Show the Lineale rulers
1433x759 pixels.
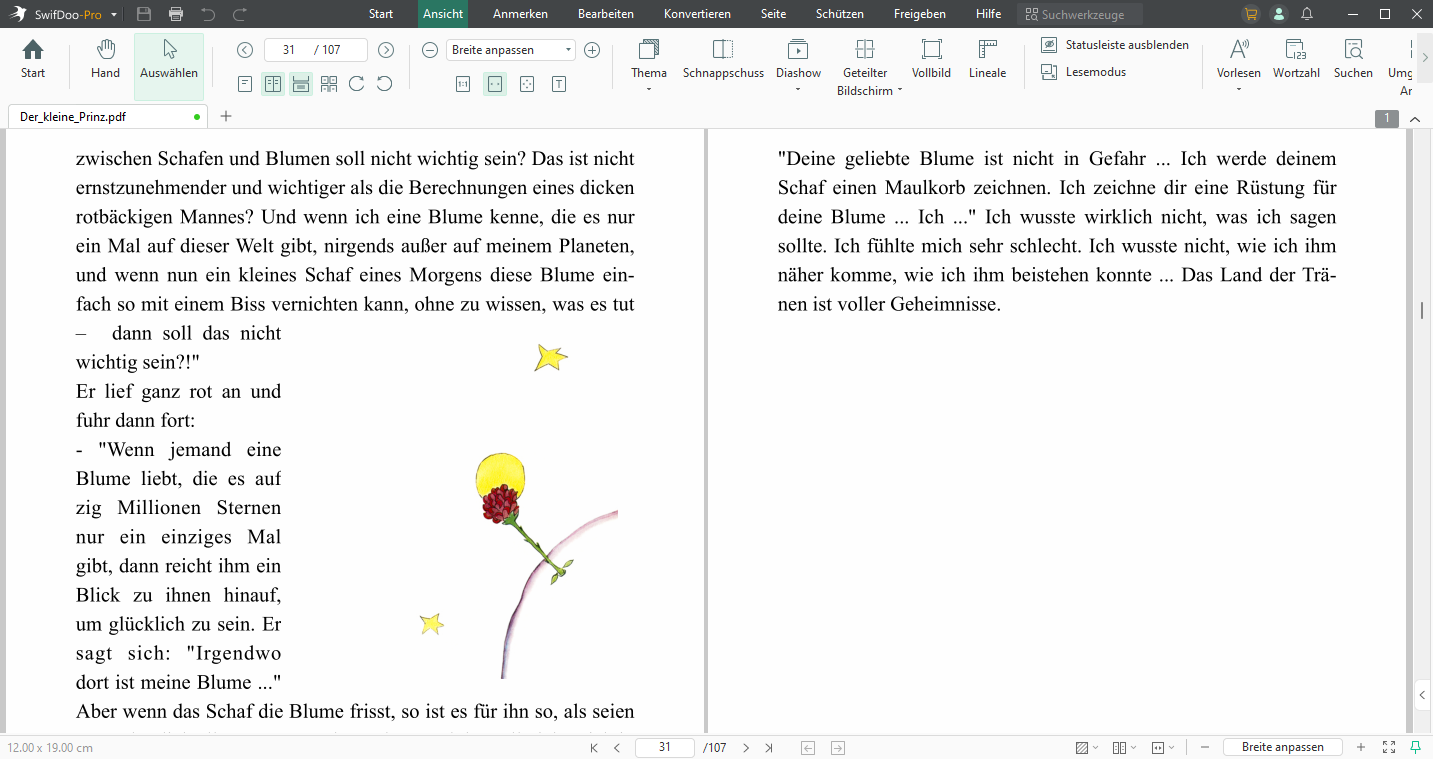click(x=987, y=59)
